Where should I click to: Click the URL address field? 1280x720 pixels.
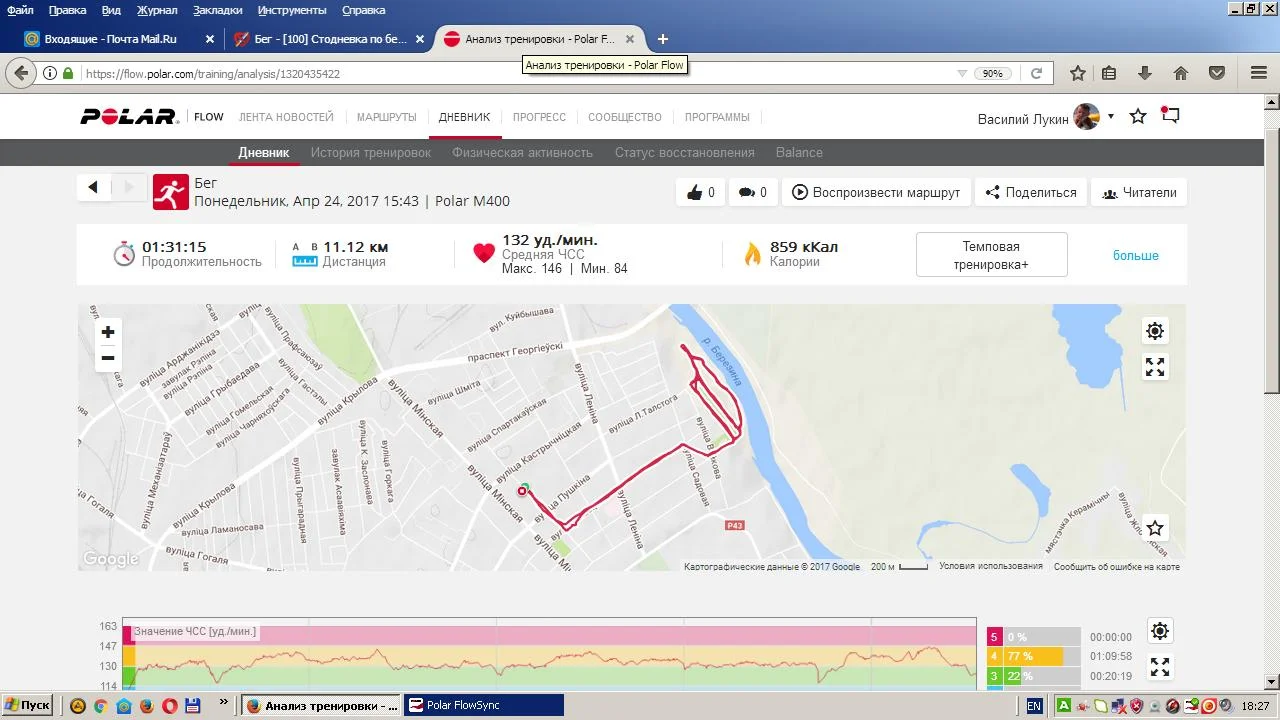[515, 74]
